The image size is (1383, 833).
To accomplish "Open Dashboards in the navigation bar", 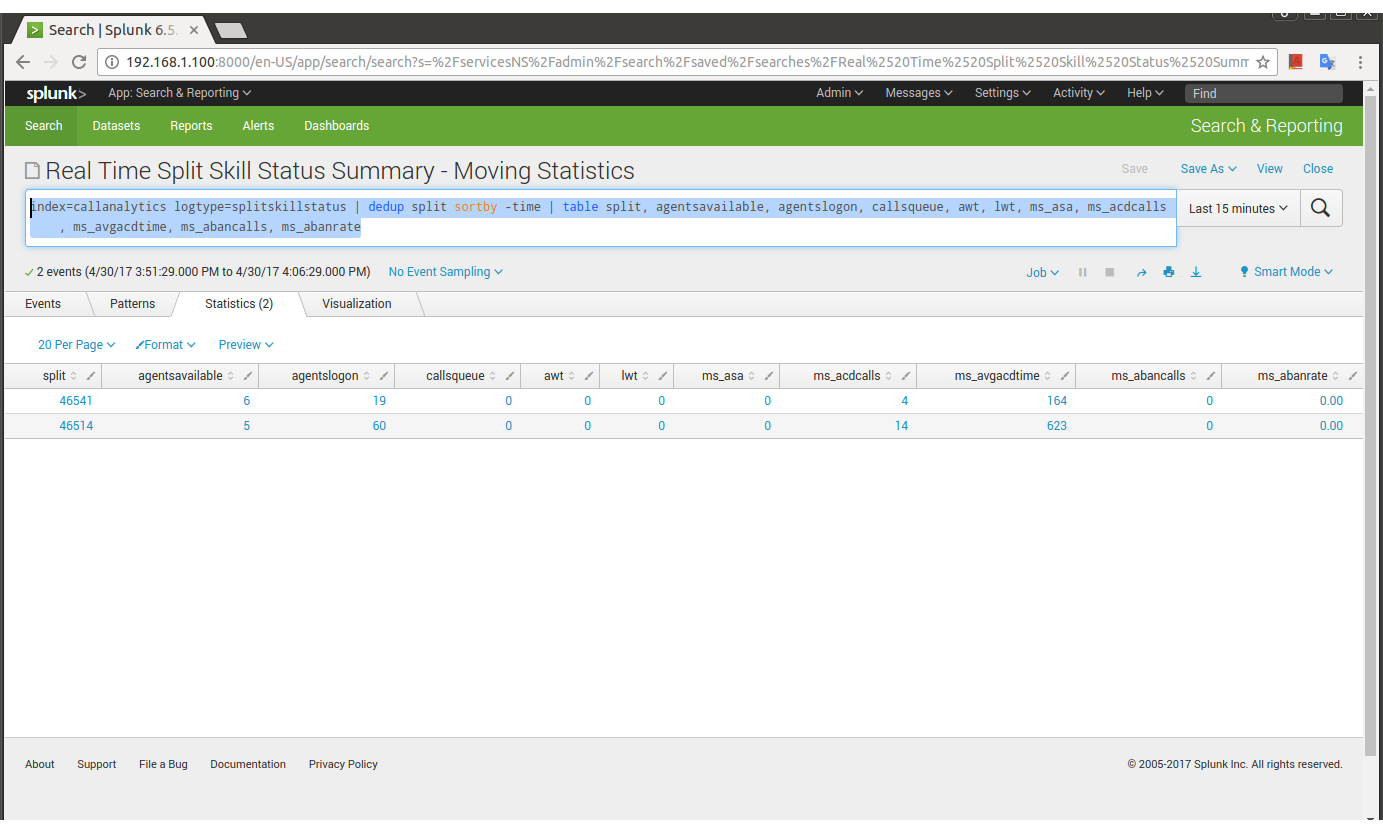I will tap(337, 126).
